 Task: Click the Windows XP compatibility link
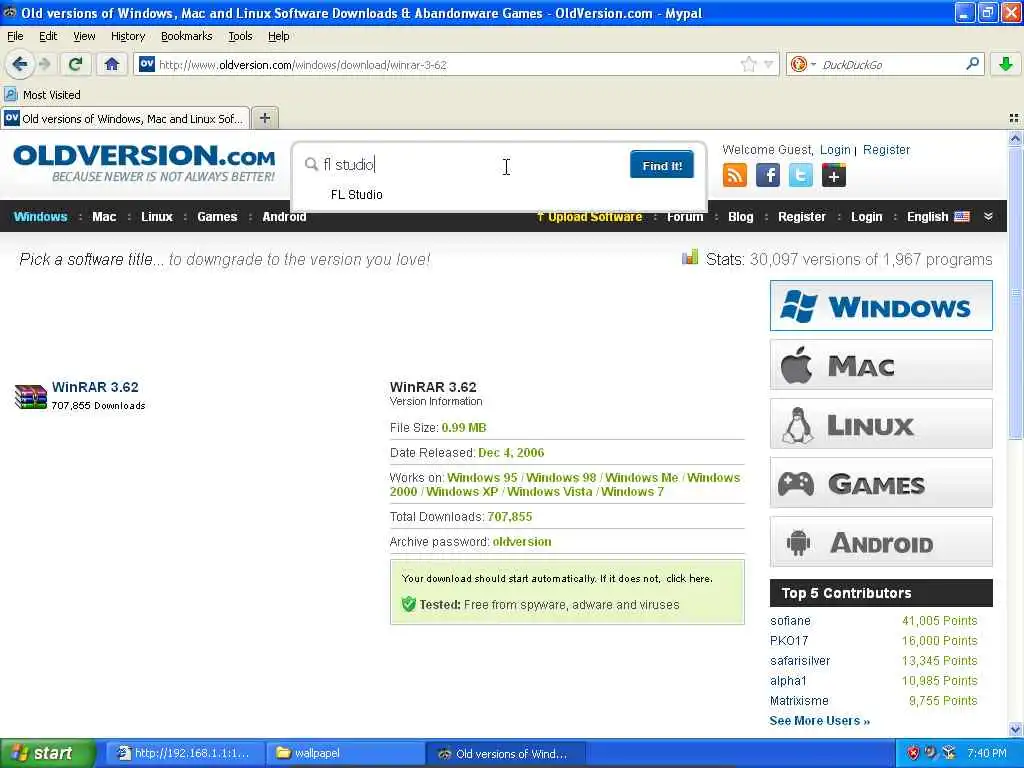pos(462,492)
